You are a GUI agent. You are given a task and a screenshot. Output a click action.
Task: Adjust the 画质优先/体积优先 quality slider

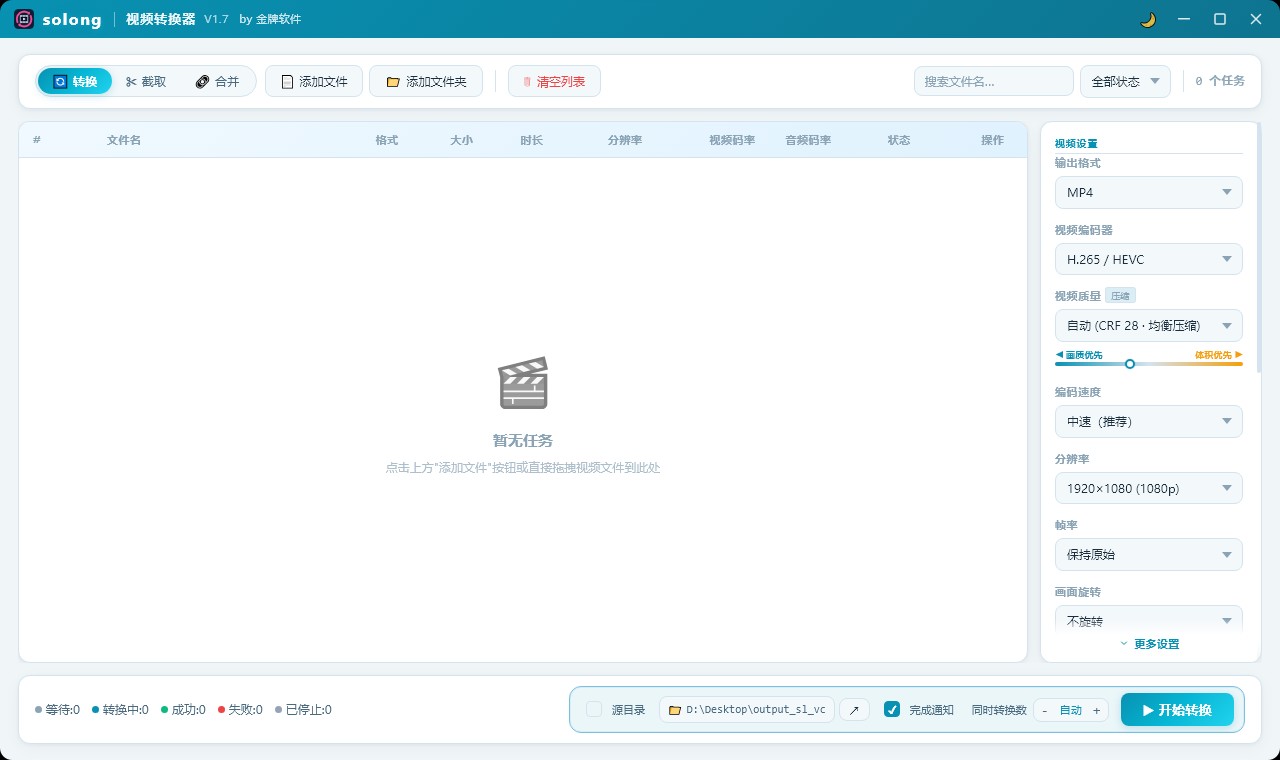[1130, 364]
